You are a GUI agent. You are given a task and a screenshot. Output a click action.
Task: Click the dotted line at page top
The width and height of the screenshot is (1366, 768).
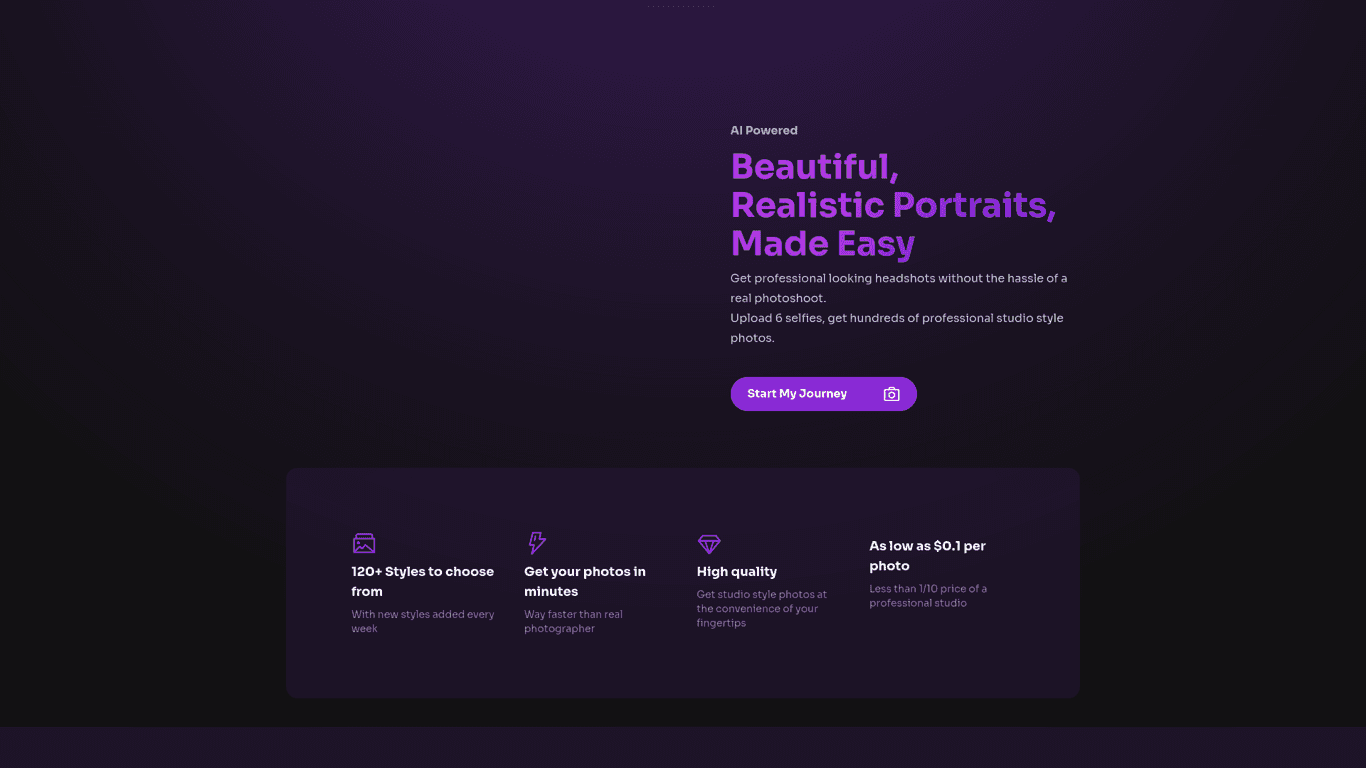tap(683, 6)
